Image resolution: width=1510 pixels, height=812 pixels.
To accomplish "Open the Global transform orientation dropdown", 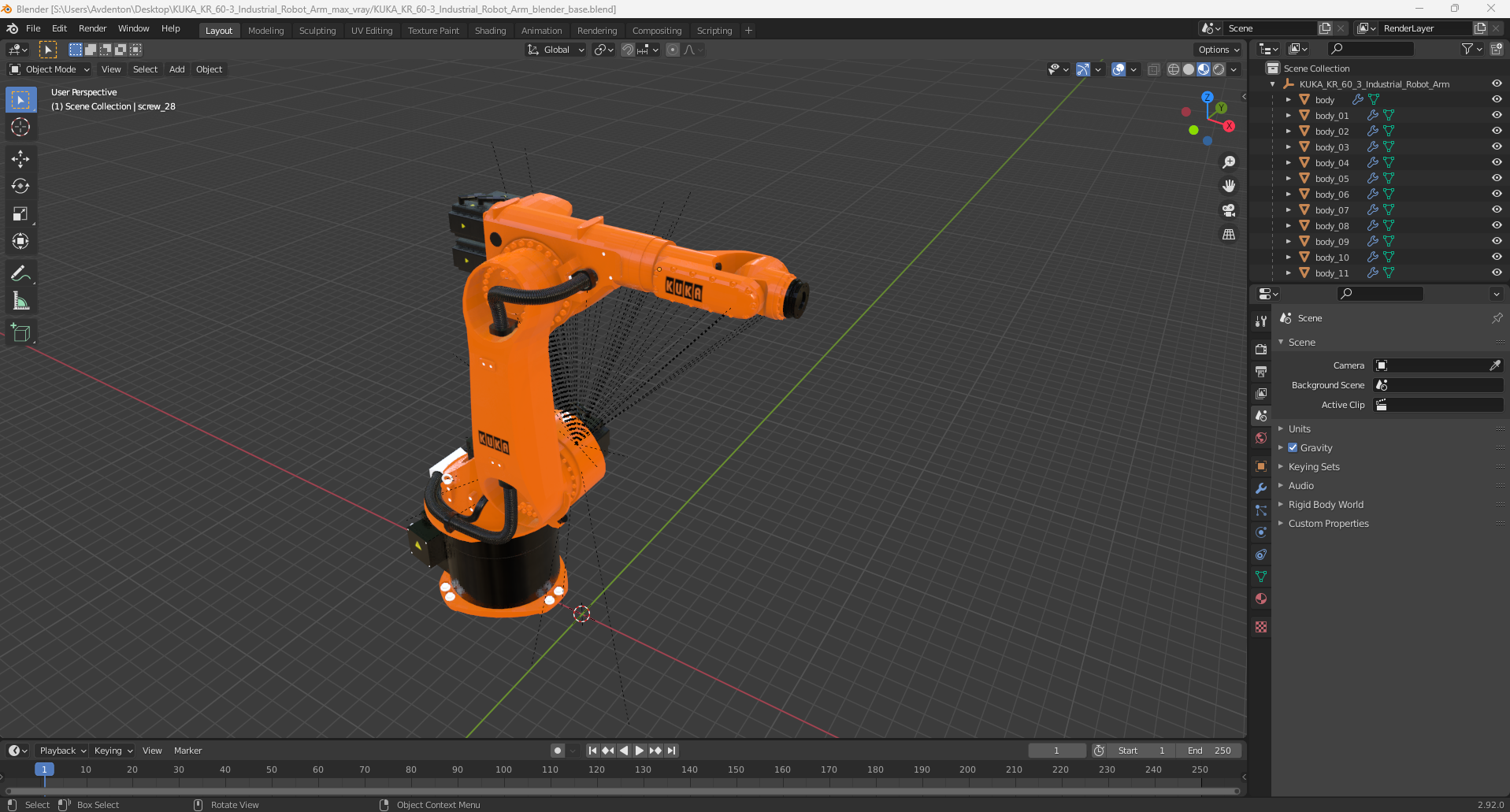I will 556,50.
